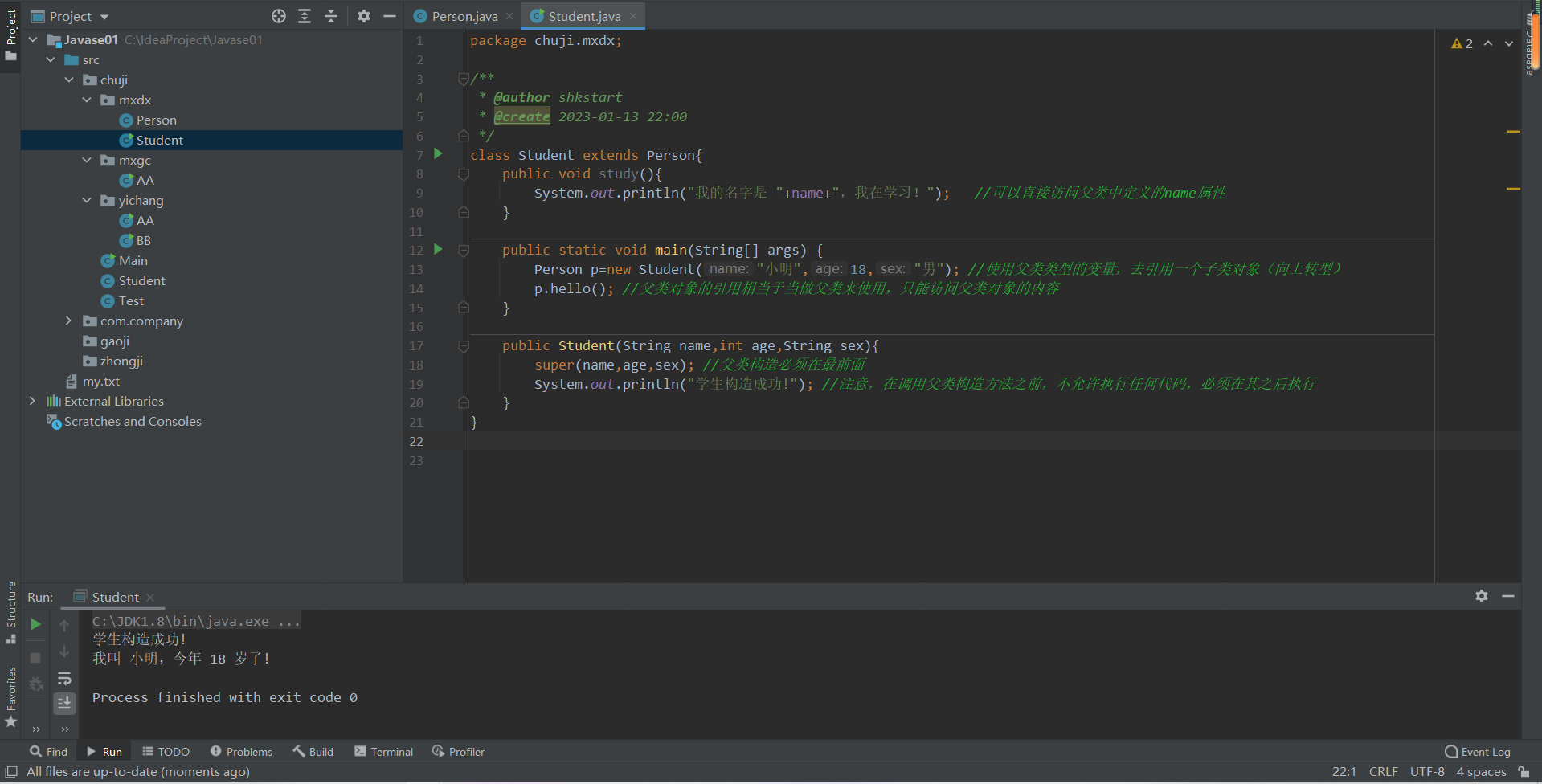The image size is (1542, 784).
Task: Switch to Student.java tab
Action: point(584,16)
